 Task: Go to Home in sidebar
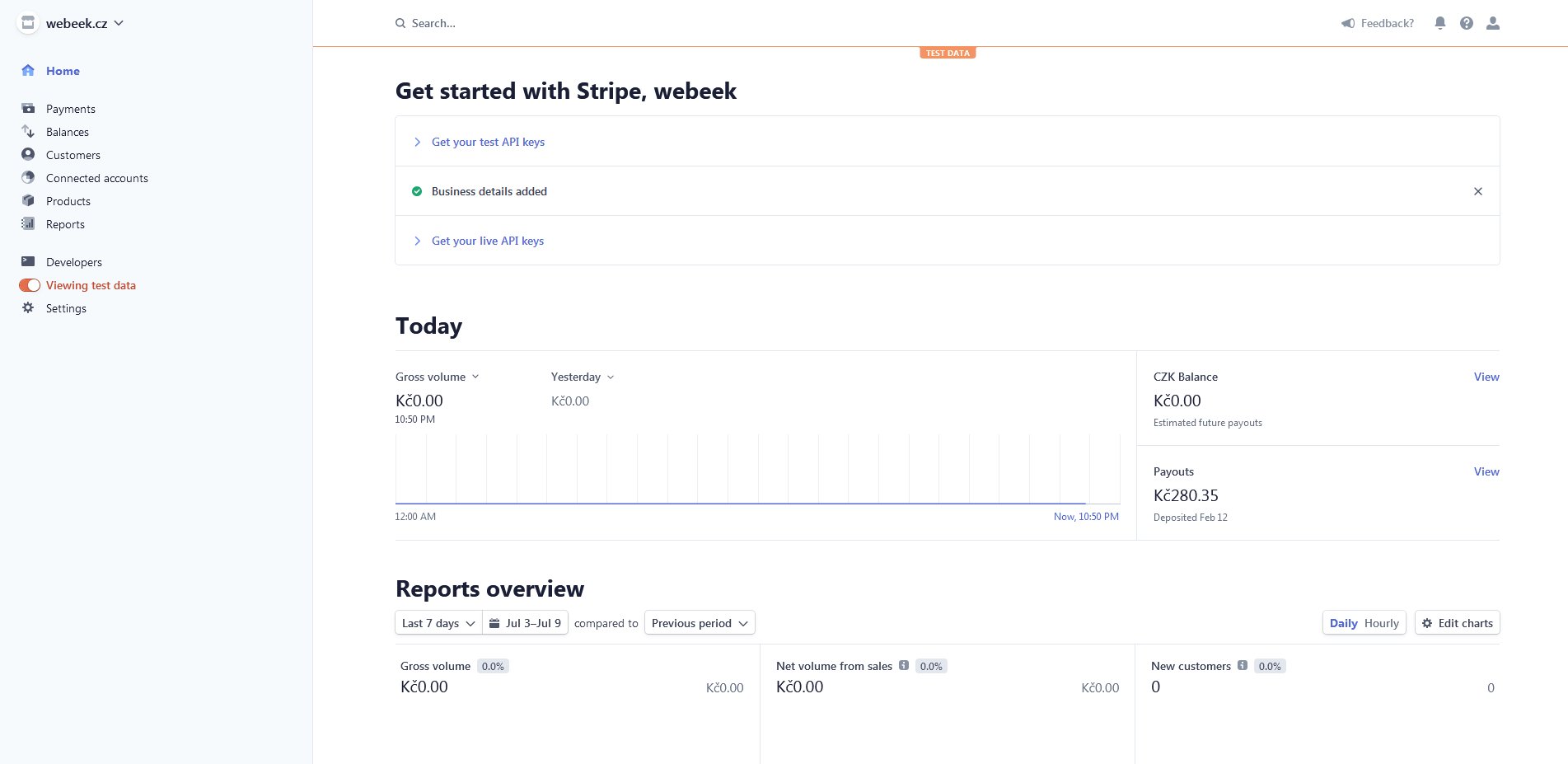[63, 71]
